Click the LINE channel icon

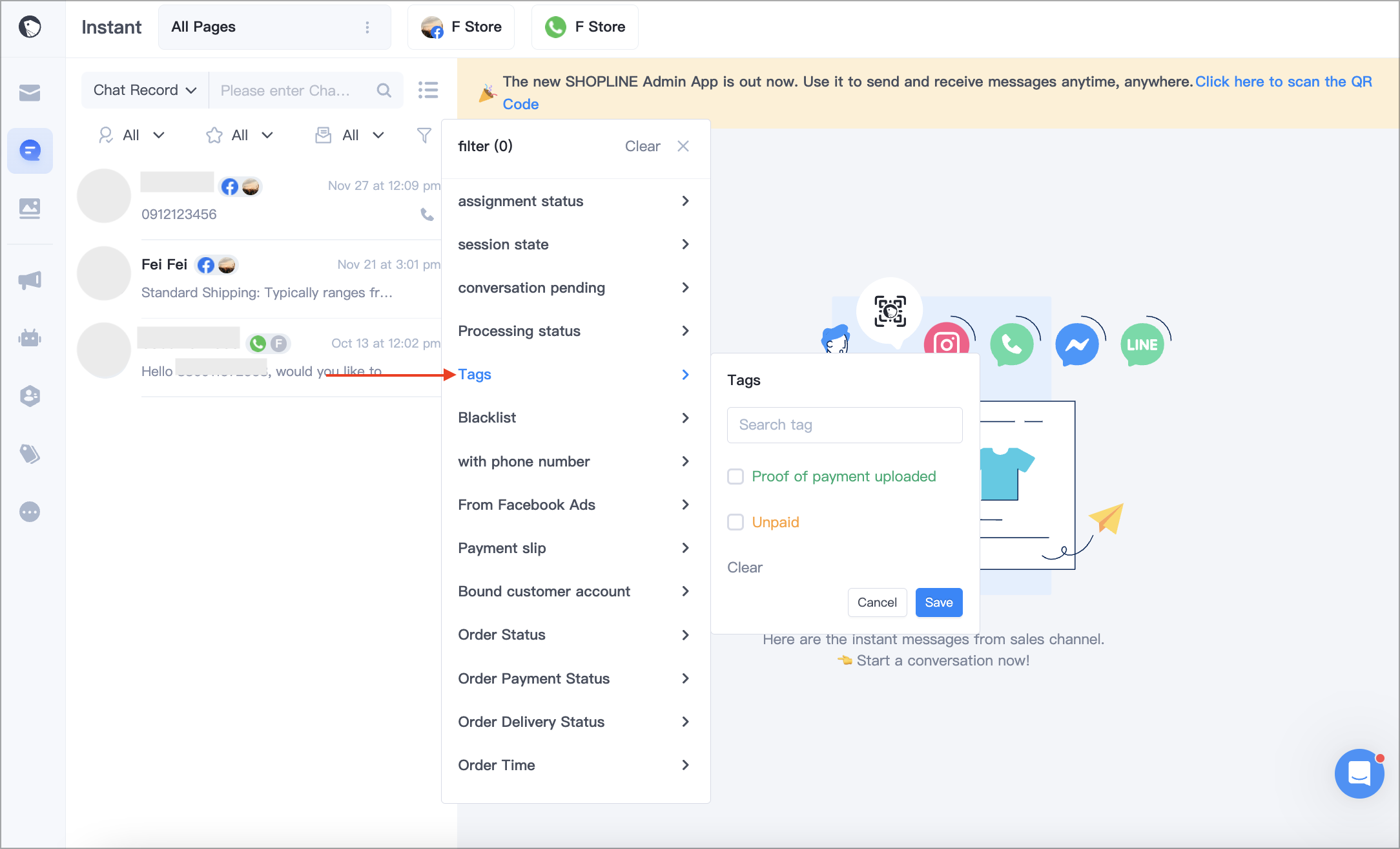pos(1142,344)
